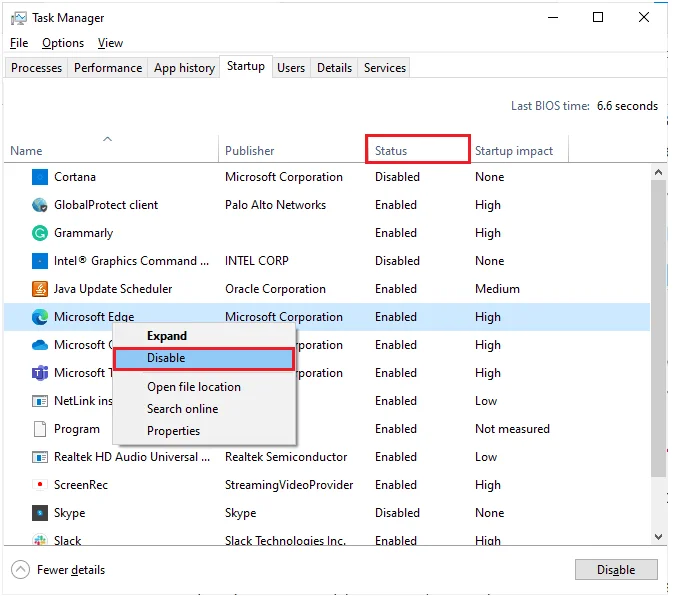
Task: Click the Skype icon
Action: pyautogui.click(x=40, y=513)
